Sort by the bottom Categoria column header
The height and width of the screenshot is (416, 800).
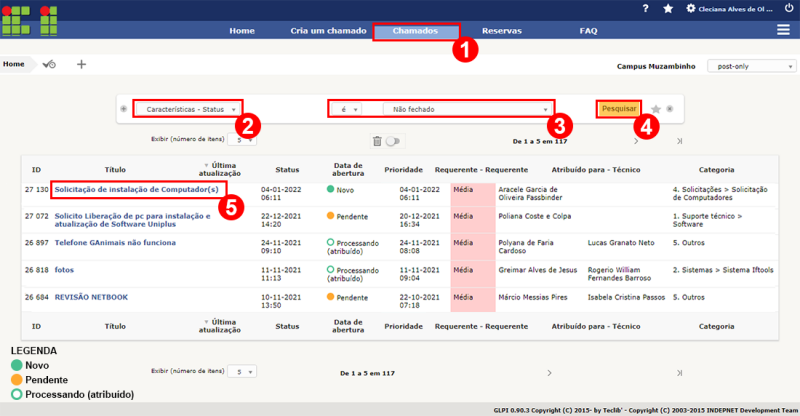(716, 326)
